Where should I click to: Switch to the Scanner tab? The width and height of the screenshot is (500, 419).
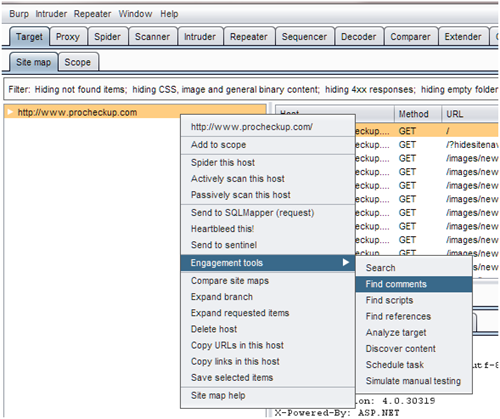(152, 37)
